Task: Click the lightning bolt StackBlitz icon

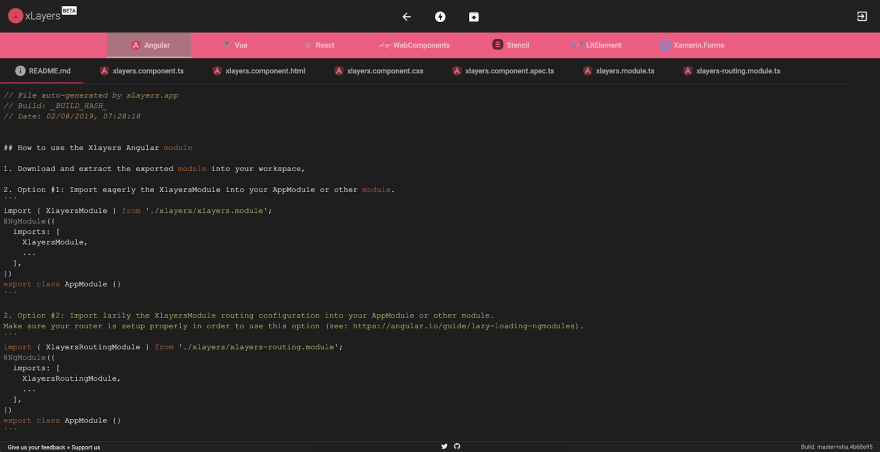Action: [x=441, y=17]
